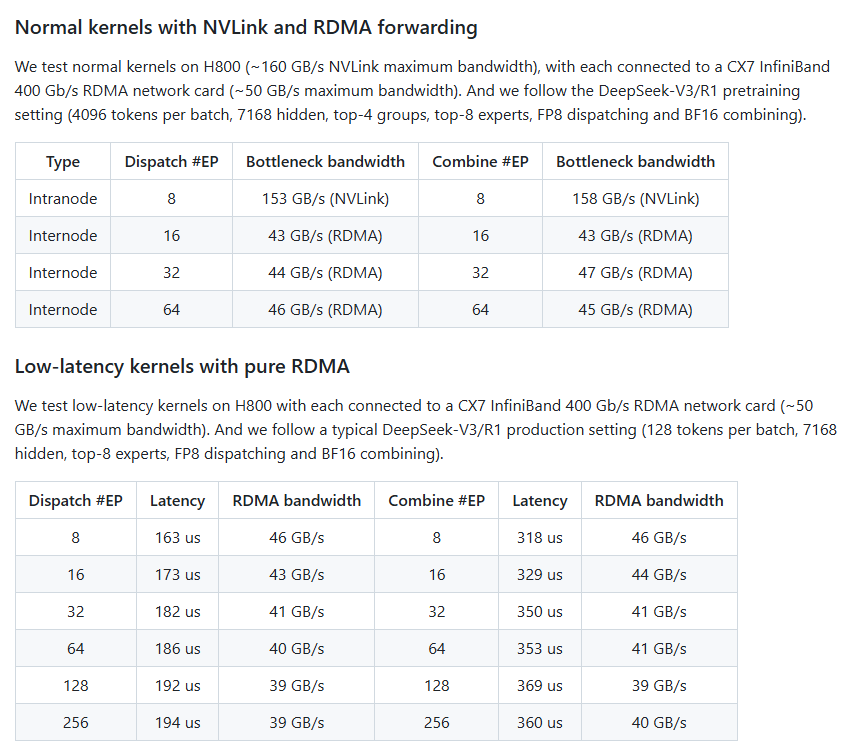Select the '43 GB/s' cell beside '173 us'
Screen dimensions: 862x749
coord(297,574)
